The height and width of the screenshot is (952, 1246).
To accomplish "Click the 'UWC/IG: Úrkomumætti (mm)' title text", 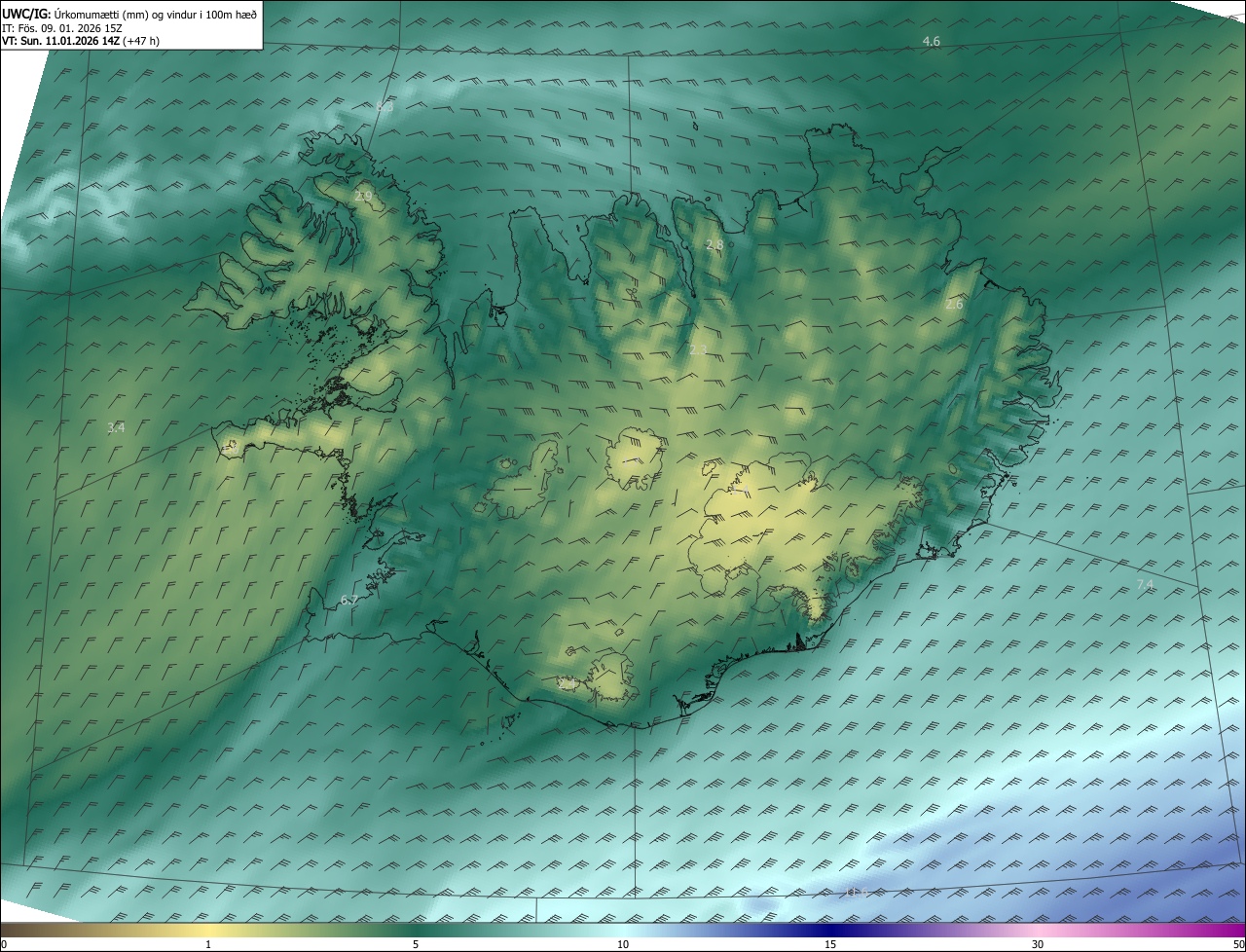I will click(x=129, y=13).
